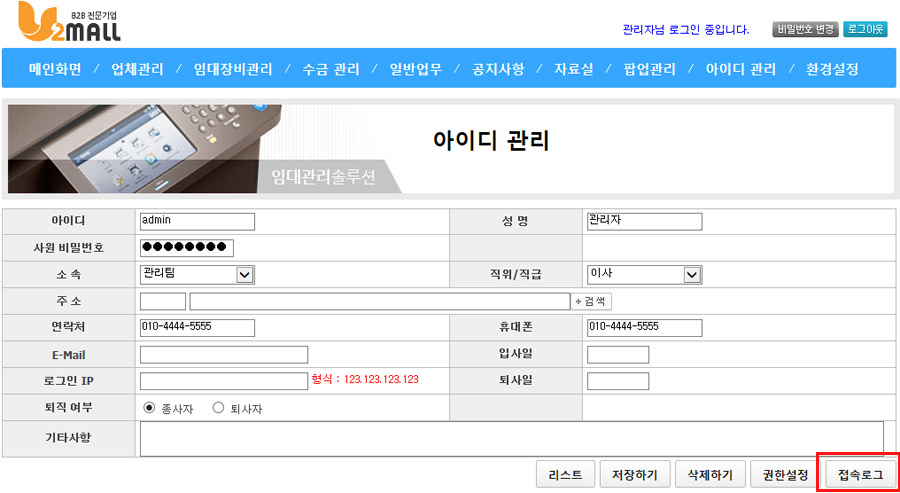
Task: Open 자료실 menu
Action: 573,69
